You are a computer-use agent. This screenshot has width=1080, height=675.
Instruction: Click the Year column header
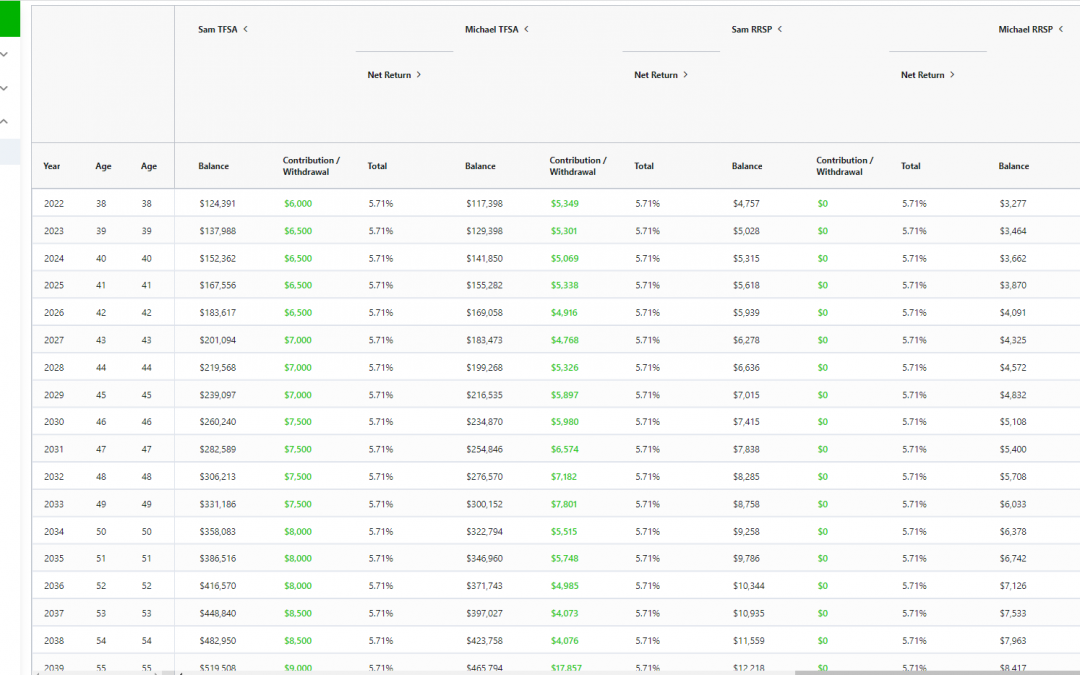(52, 166)
